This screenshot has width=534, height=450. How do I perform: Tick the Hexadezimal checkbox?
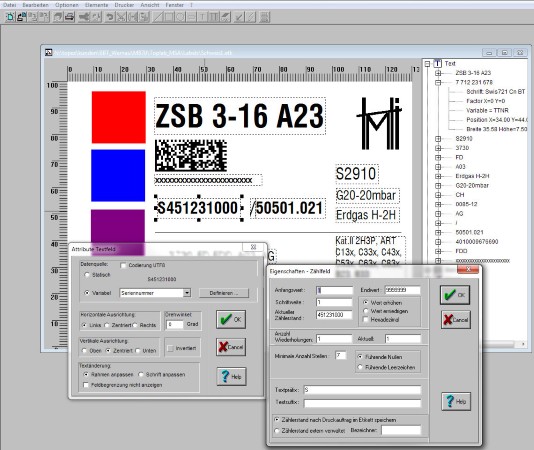coord(366,320)
